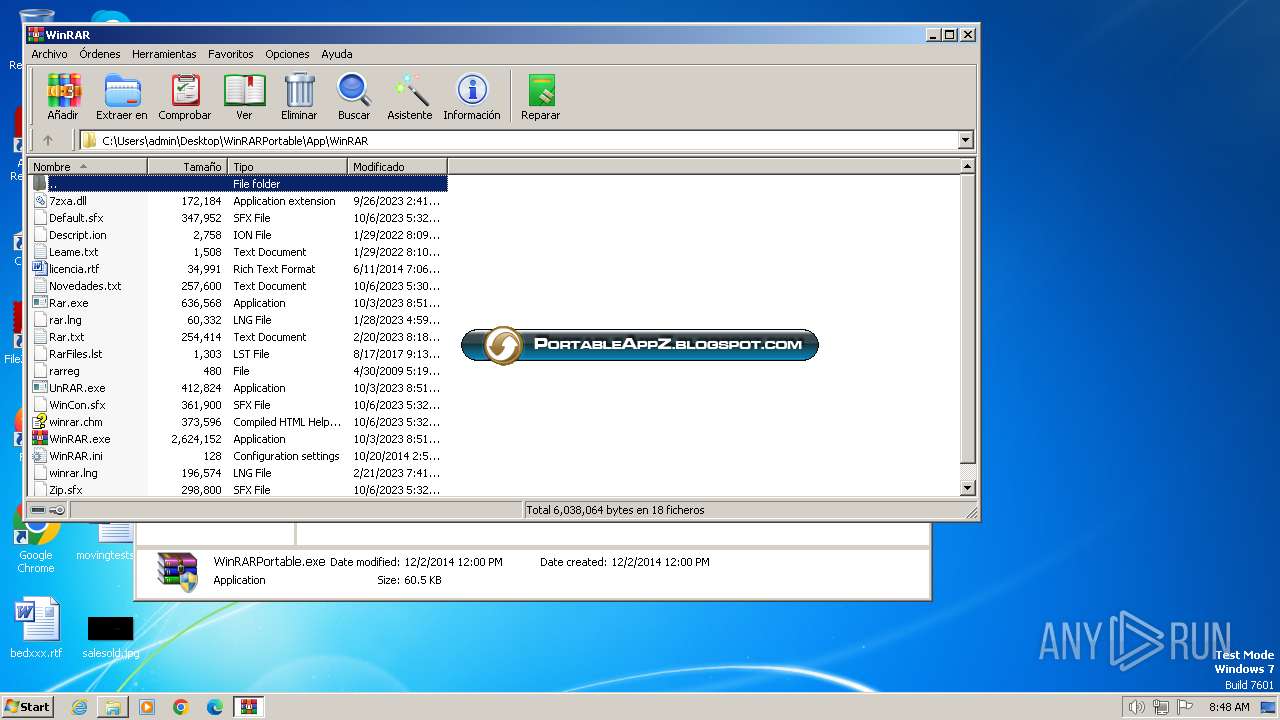
Task: Open Internet Explorer from taskbar
Action: click(x=79, y=707)
